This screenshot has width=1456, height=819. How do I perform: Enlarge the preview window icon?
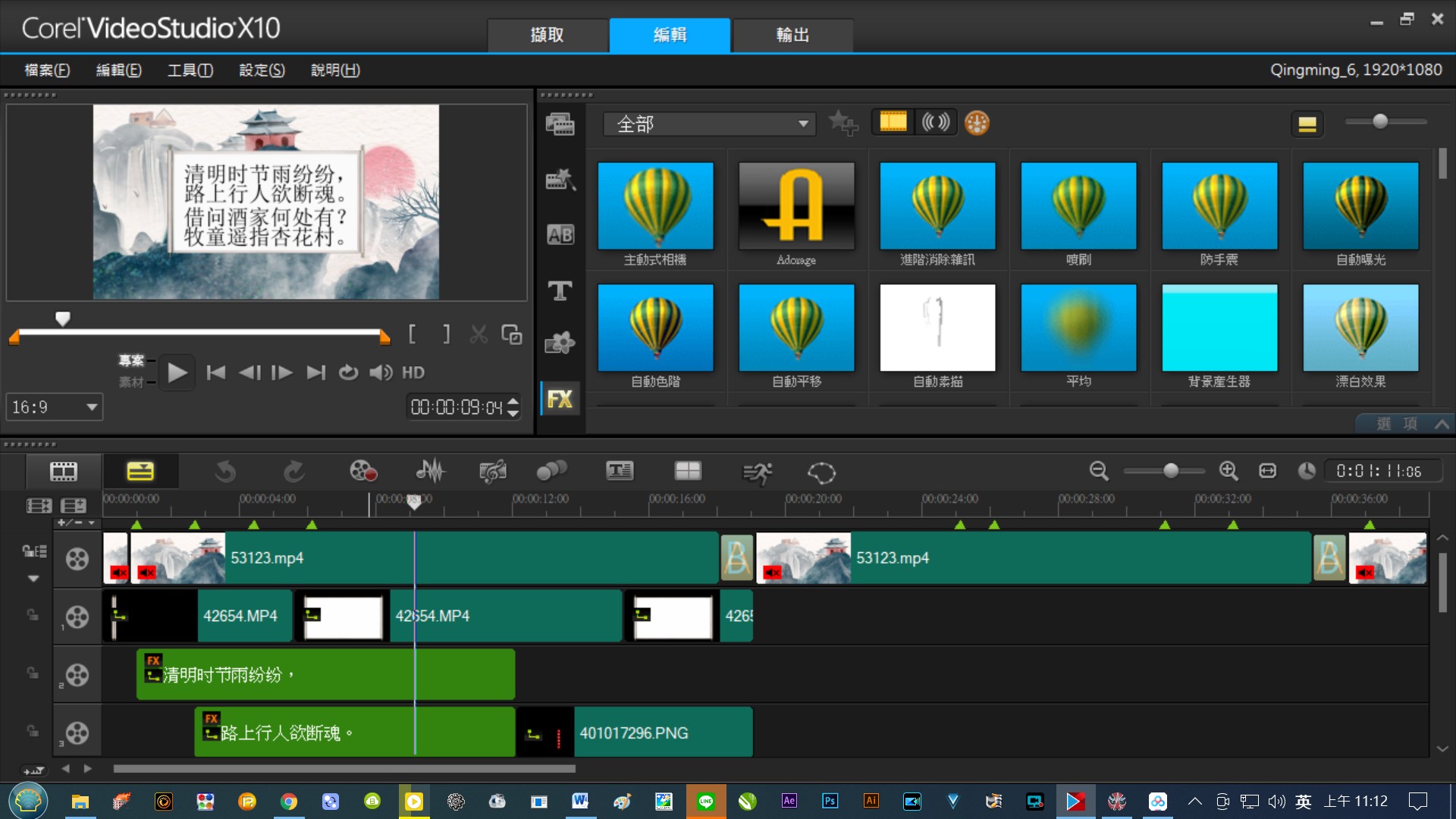(x=512, y=334)
